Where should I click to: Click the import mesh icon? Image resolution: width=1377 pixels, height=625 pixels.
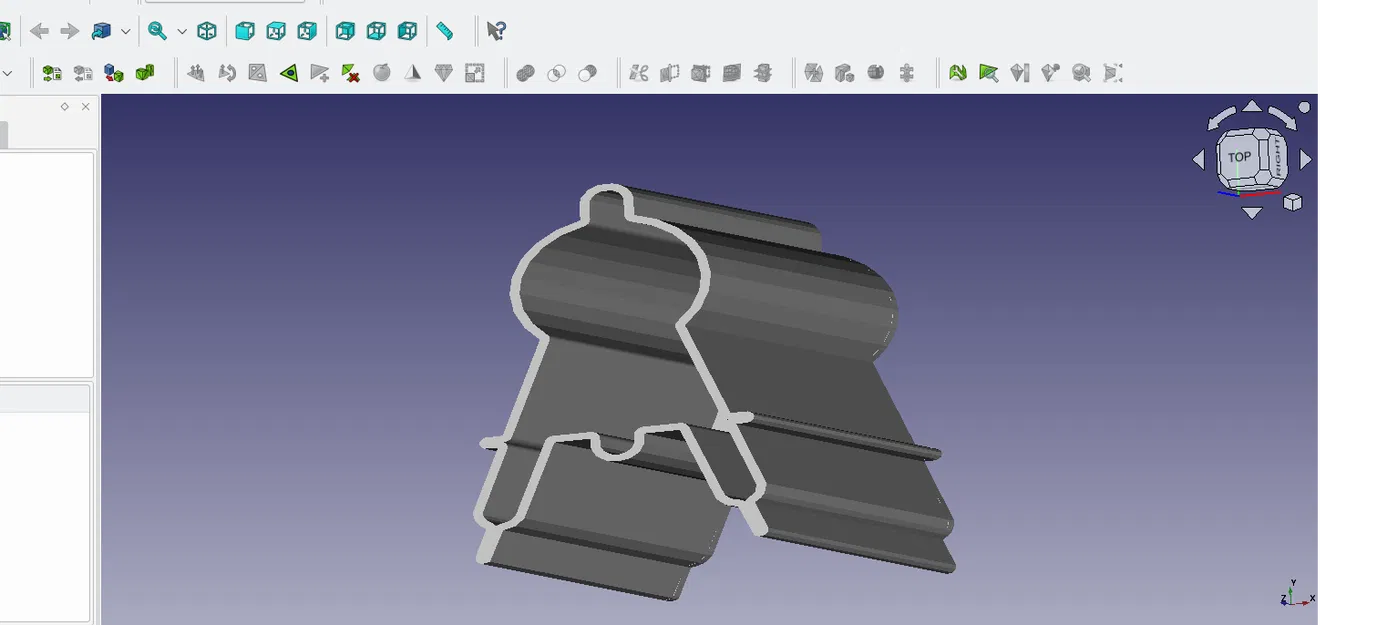[52, 73]
